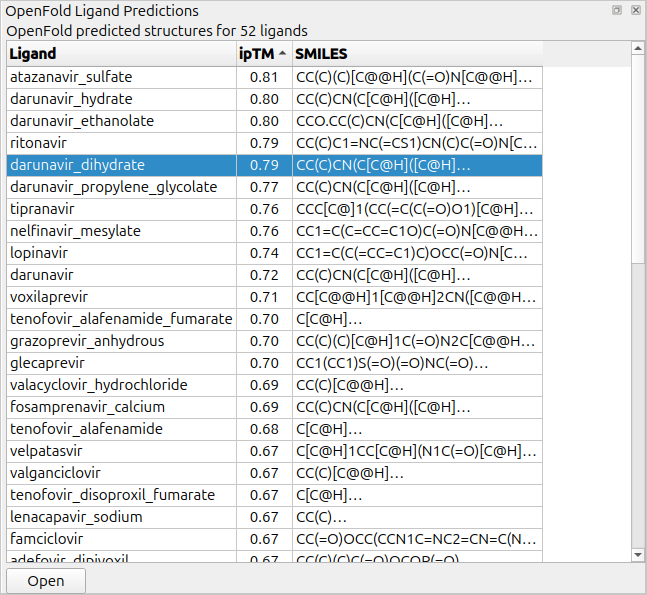The image size is (647, 595).
Task: Click the velpatasvir SMILES cell
Action: click(x=417, y=451)
